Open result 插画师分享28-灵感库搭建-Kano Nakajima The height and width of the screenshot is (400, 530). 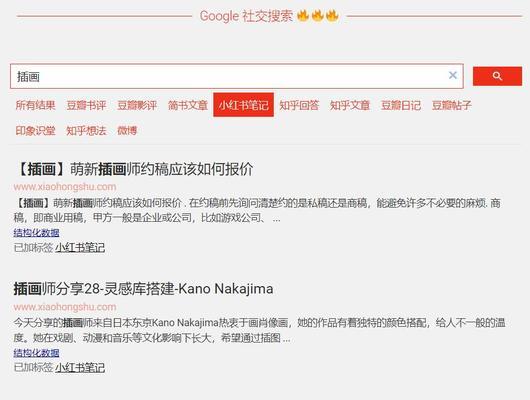pos(143,289)
